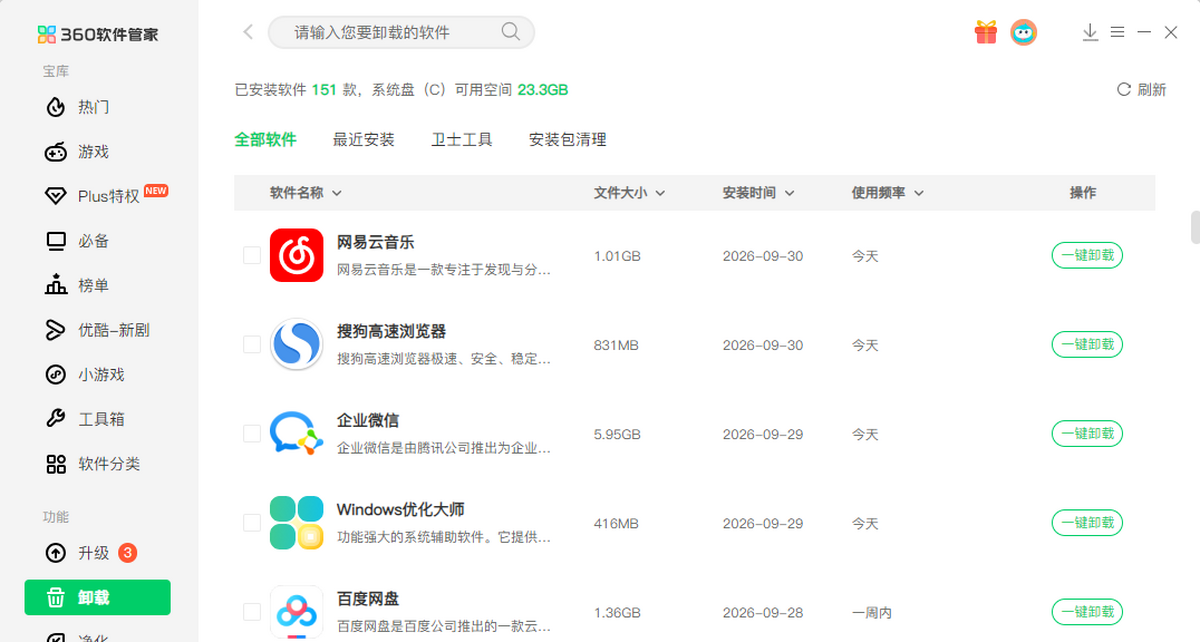The image size is (1200, 642).
Task: Tick the checkbox for 百度网盘
Action: [x=252, y=611]
